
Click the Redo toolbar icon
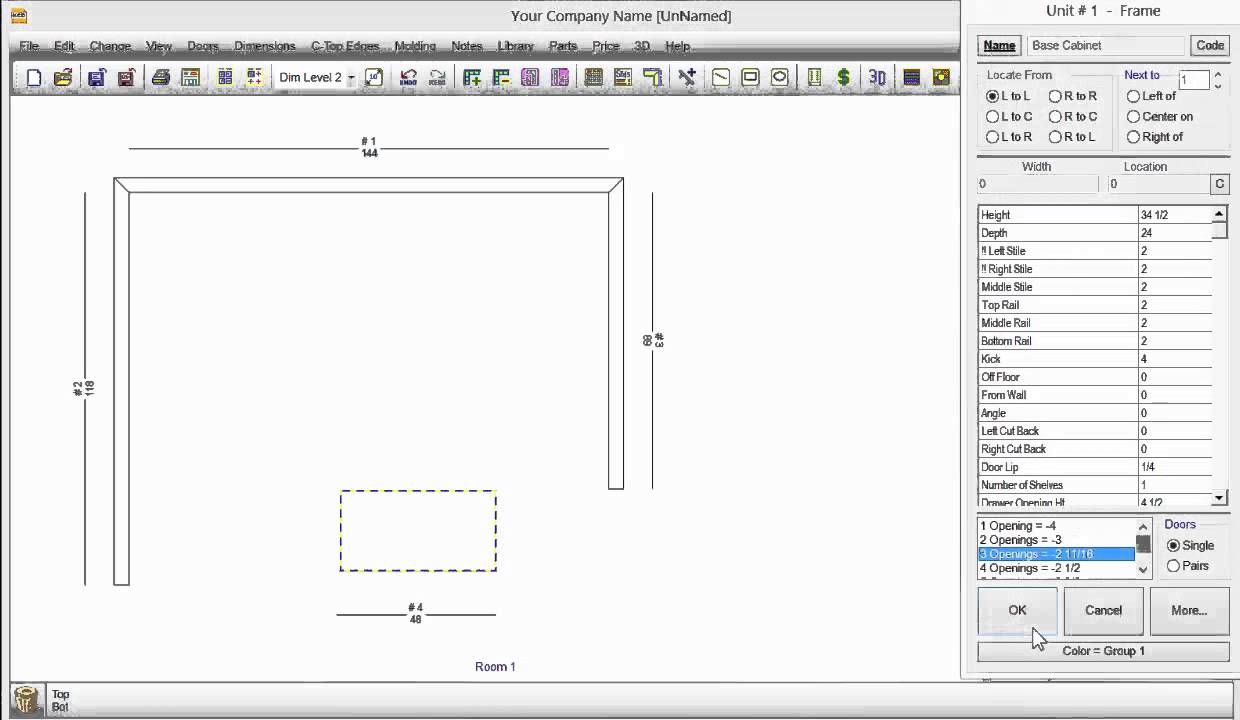click(x=437, y=77)
